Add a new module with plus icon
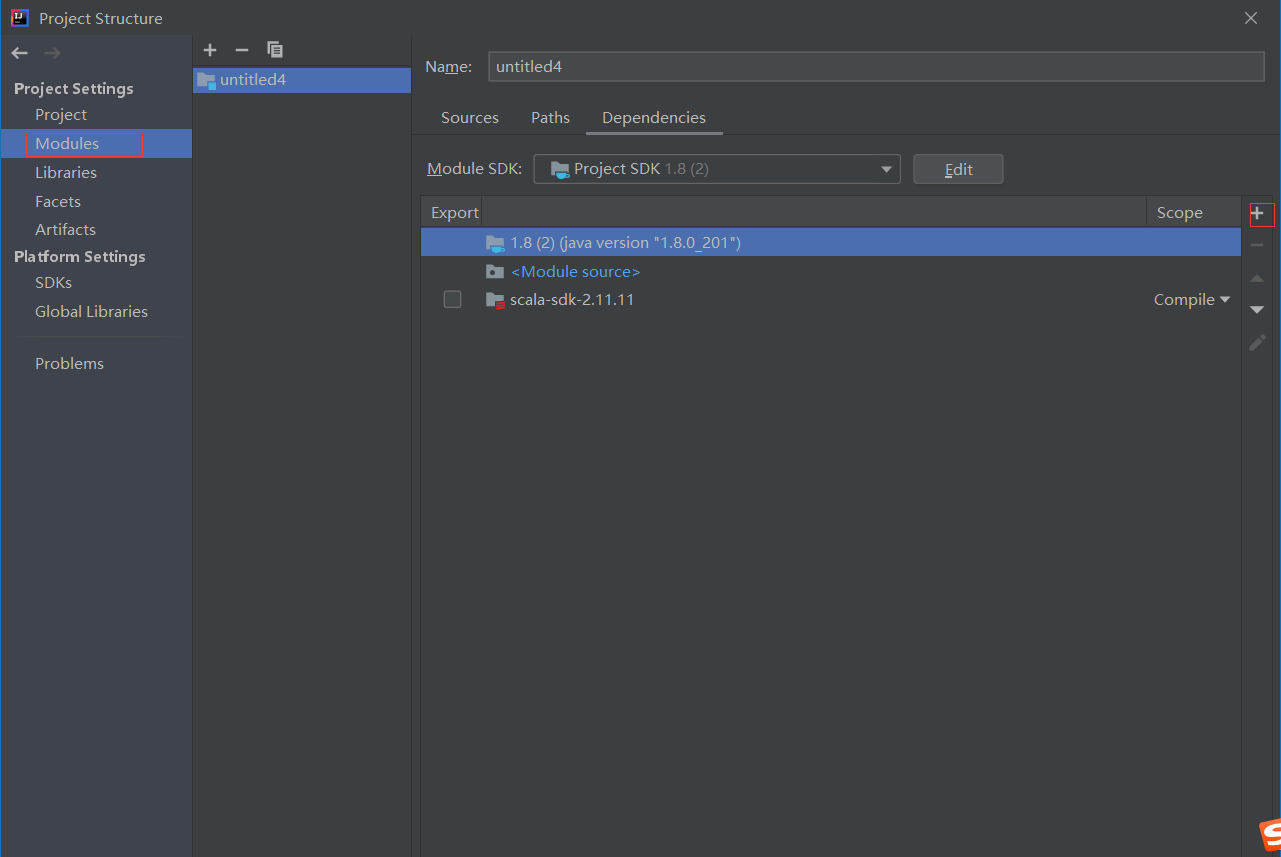The image size is (1281, 857). (210, 50)
